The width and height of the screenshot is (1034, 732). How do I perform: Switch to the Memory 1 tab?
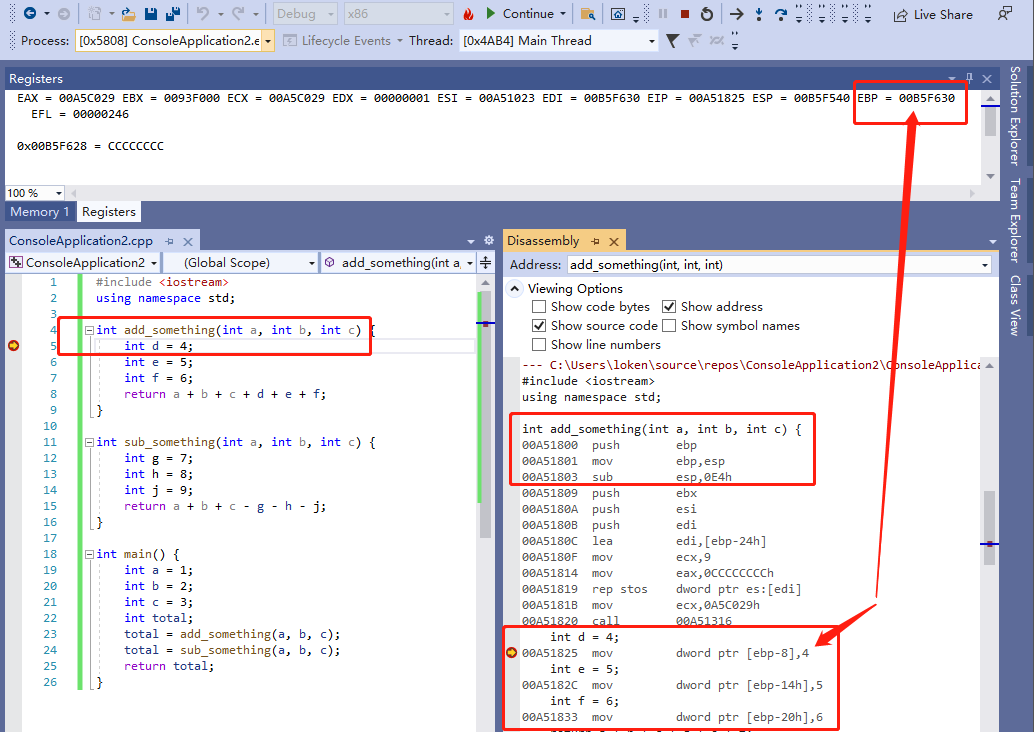(40, 212)
